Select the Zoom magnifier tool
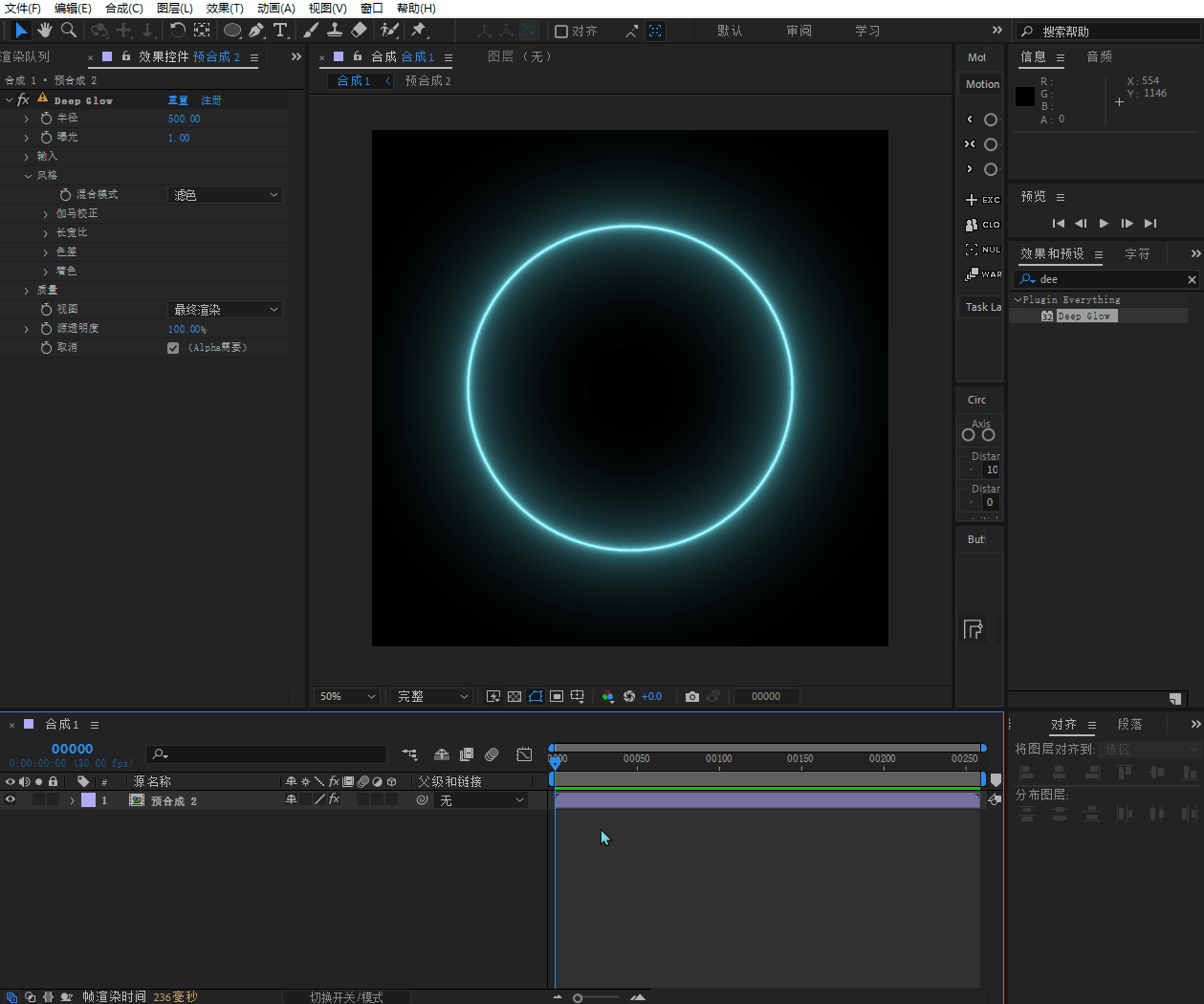1204x1004 pixels. [69, 31]
